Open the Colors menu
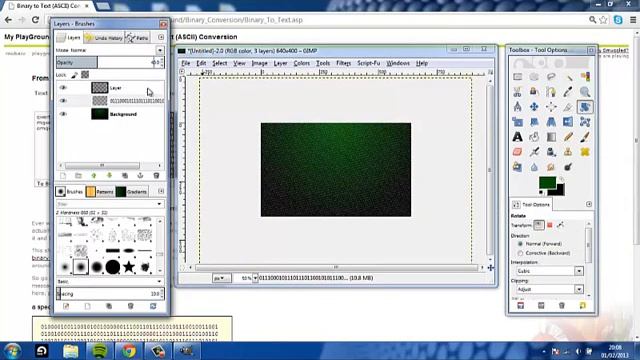640x360 pixels. 302,63
